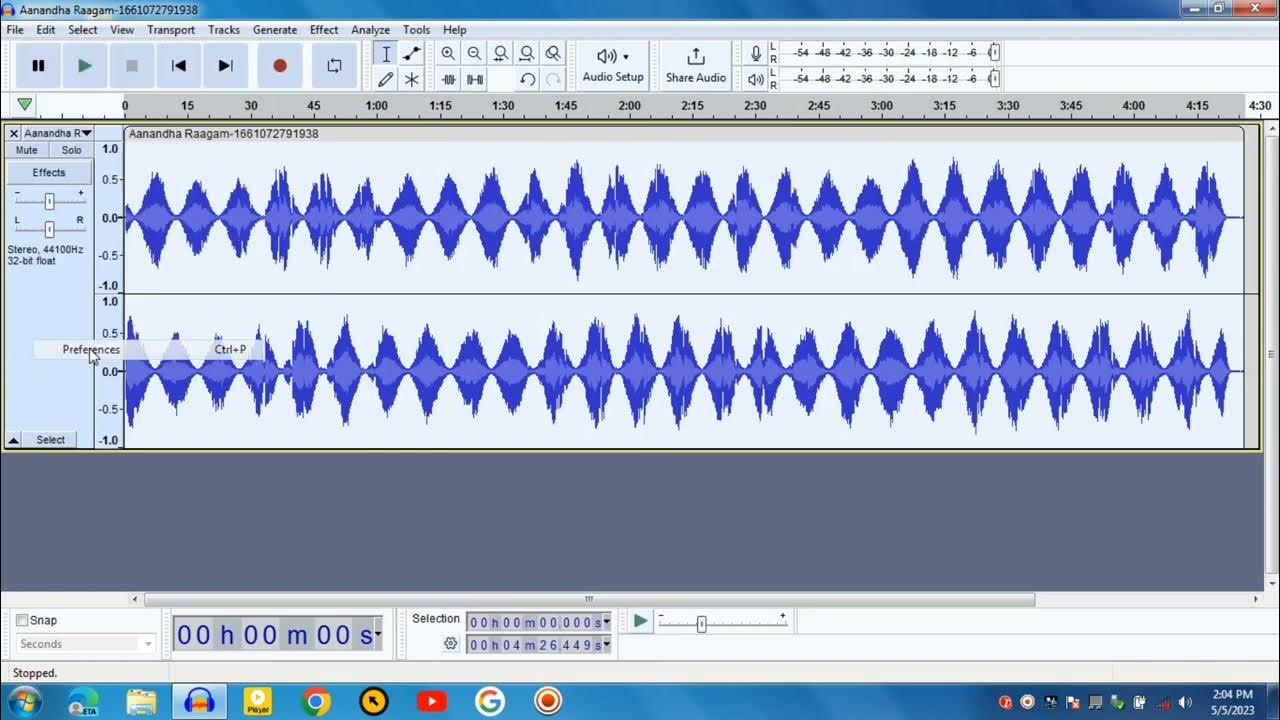1280x720 pixels.
Task: Select the Multi-tool asterisk icon
Action: pos(411,79)
